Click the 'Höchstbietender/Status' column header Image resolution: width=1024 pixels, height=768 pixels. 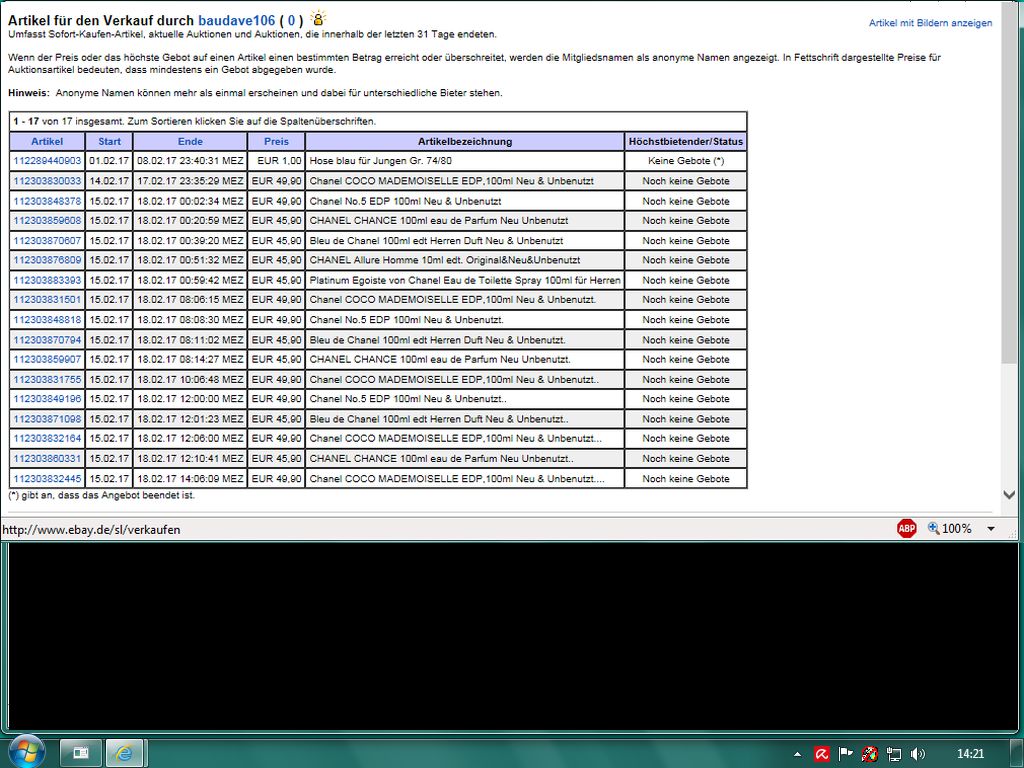click(686, 141)
